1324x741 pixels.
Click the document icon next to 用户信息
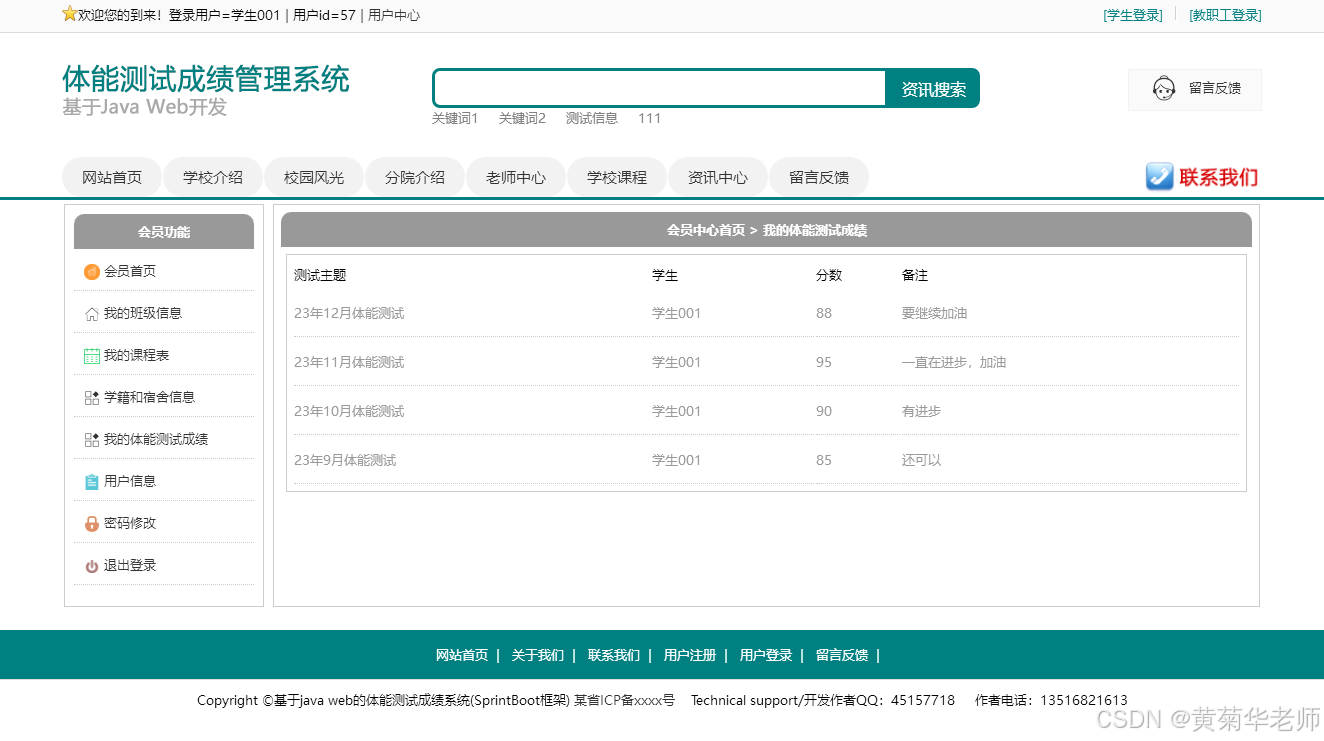tap(91, 480)
